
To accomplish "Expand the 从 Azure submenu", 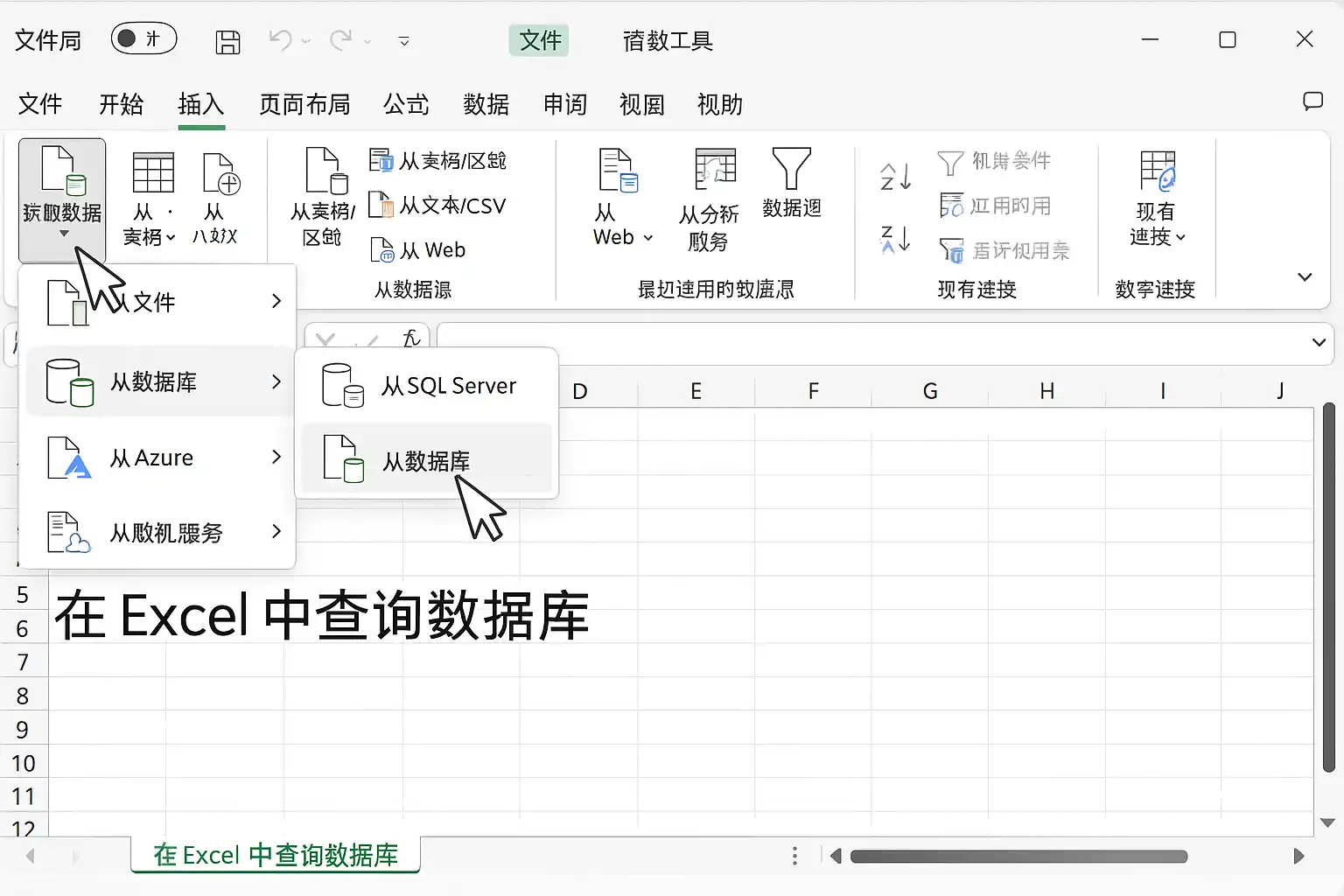I will pos(157,458).
